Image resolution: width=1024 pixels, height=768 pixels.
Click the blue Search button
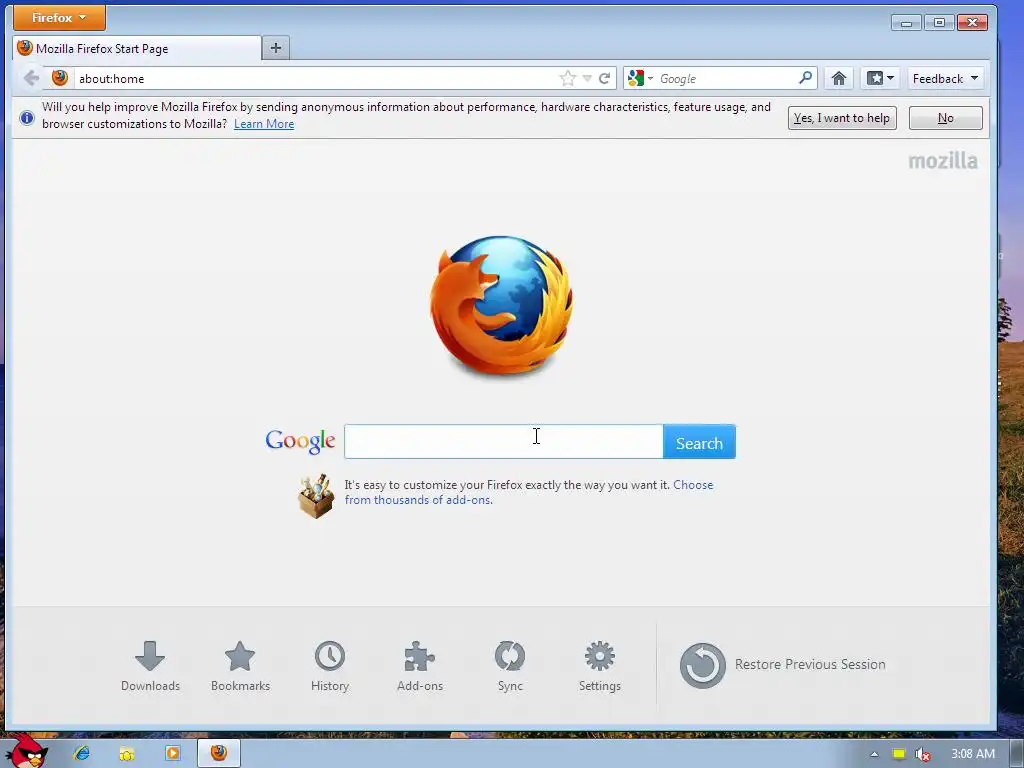pyautogui.click(x=699, y=442)
